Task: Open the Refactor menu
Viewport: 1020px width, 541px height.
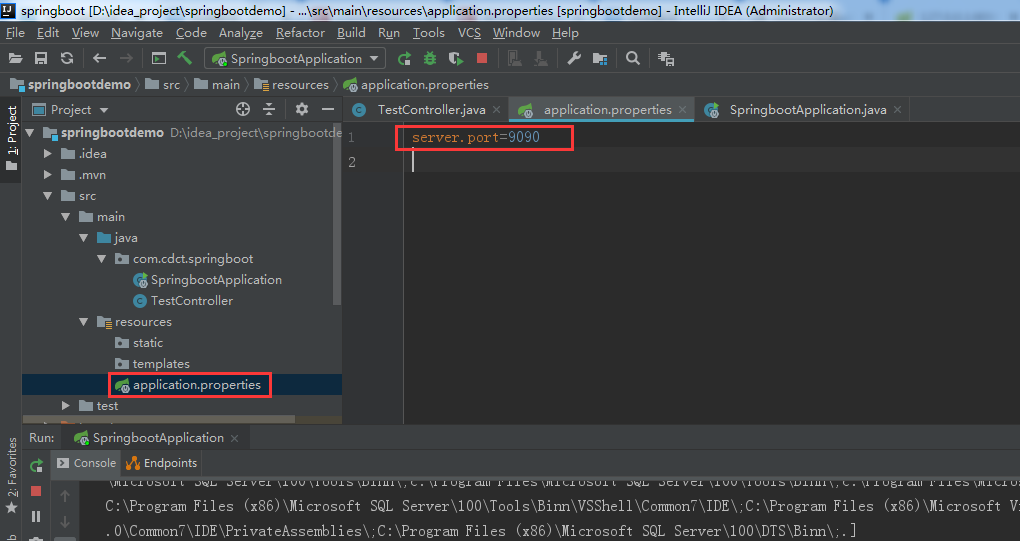Action: coord(300,33)
